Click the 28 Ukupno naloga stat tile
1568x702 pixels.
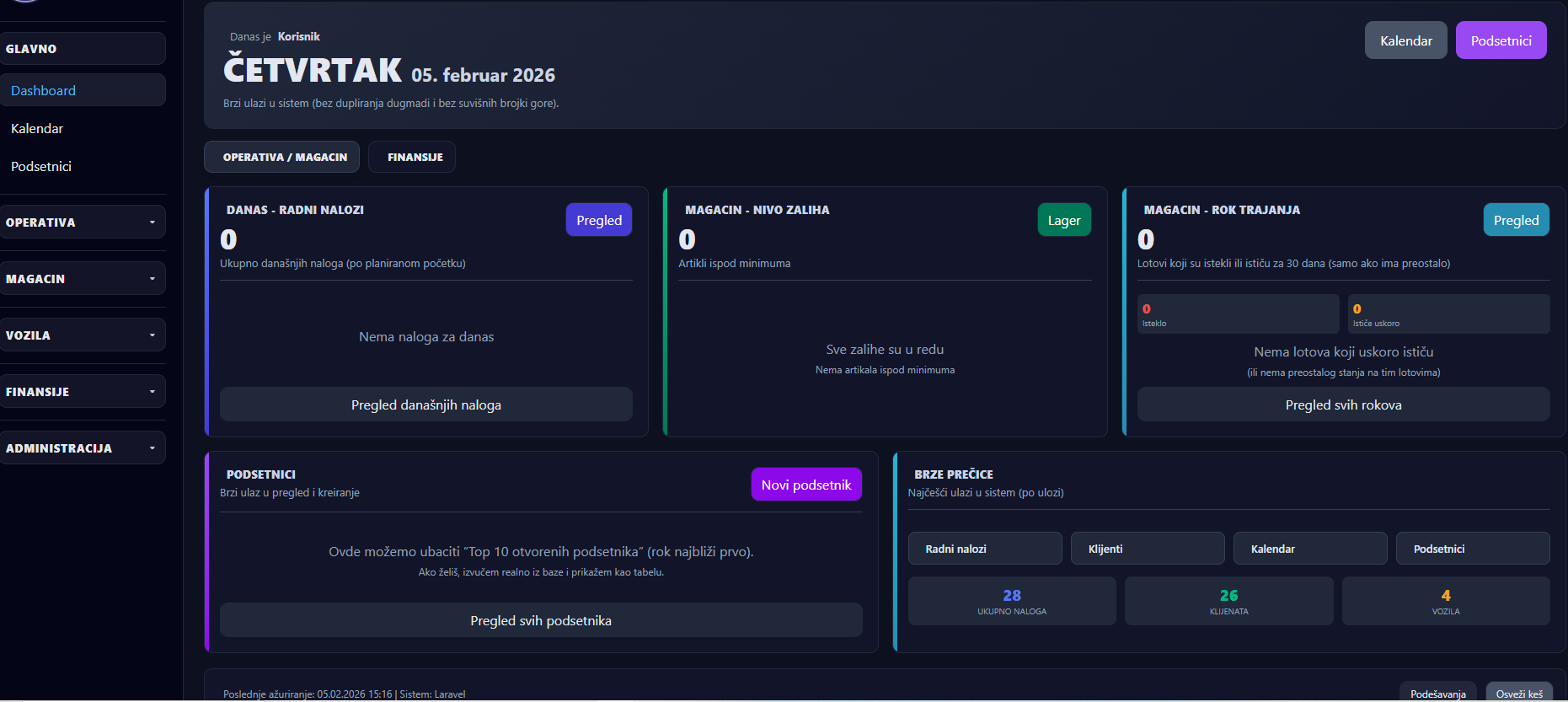[1012, 601]
